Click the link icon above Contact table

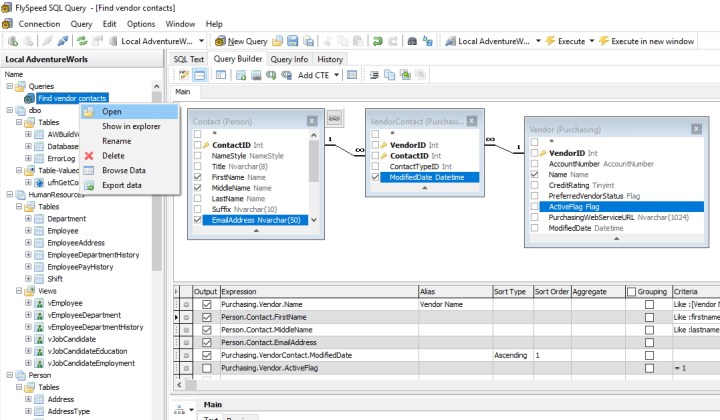334,118
